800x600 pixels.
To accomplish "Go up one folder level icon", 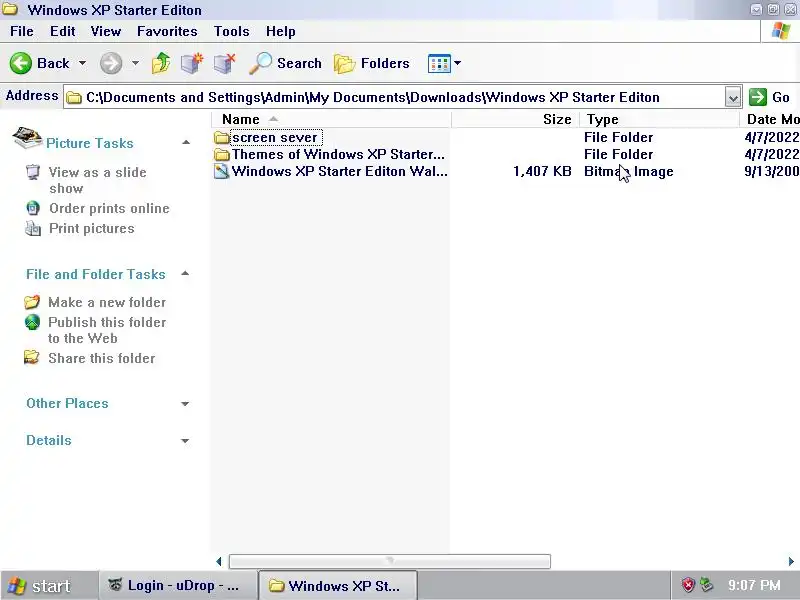I will click(161, 63).
